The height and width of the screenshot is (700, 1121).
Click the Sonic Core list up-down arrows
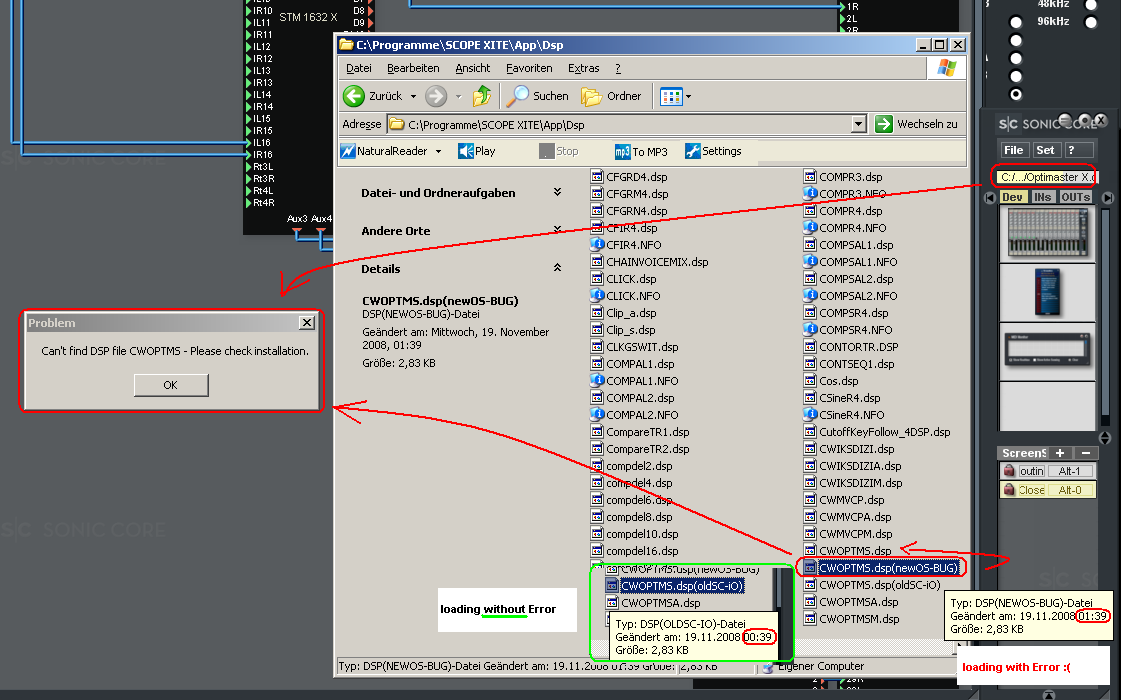tap(1105, 438)
